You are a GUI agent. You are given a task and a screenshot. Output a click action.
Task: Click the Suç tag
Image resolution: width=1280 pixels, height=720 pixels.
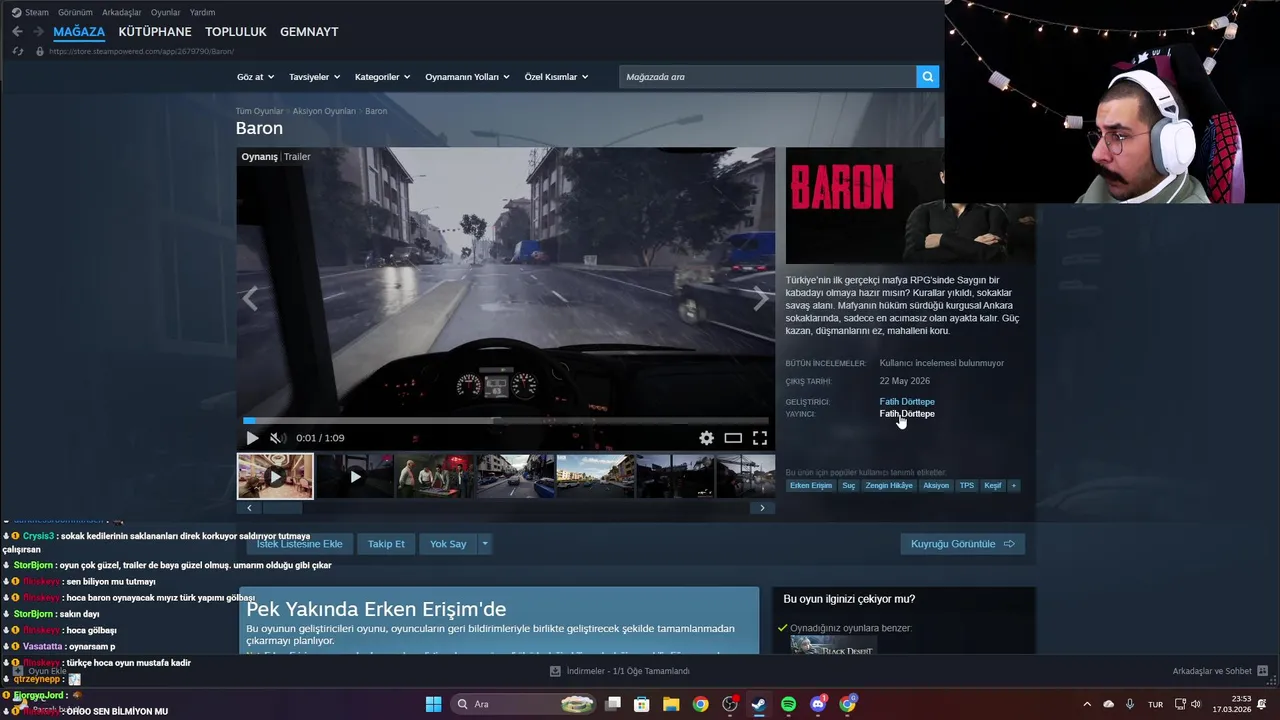point(848,486)
